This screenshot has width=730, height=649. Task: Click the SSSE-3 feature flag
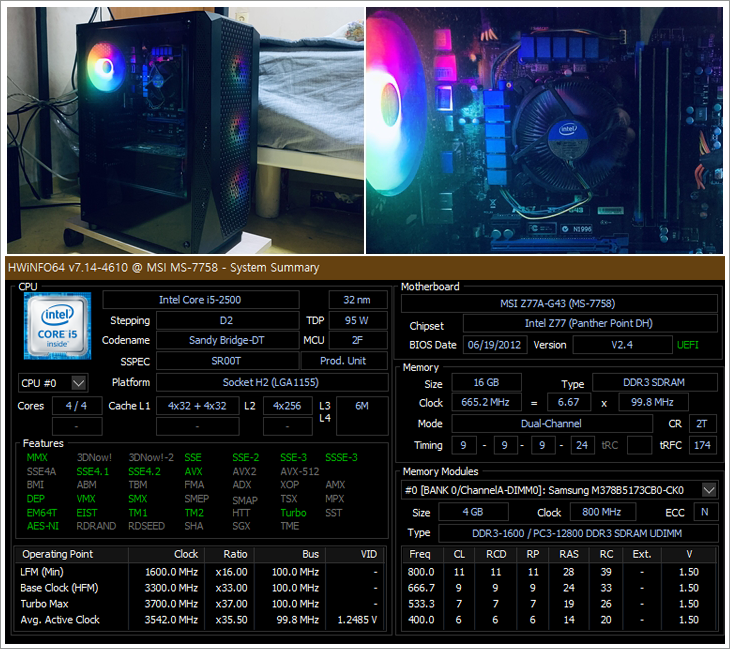point(341,458)
